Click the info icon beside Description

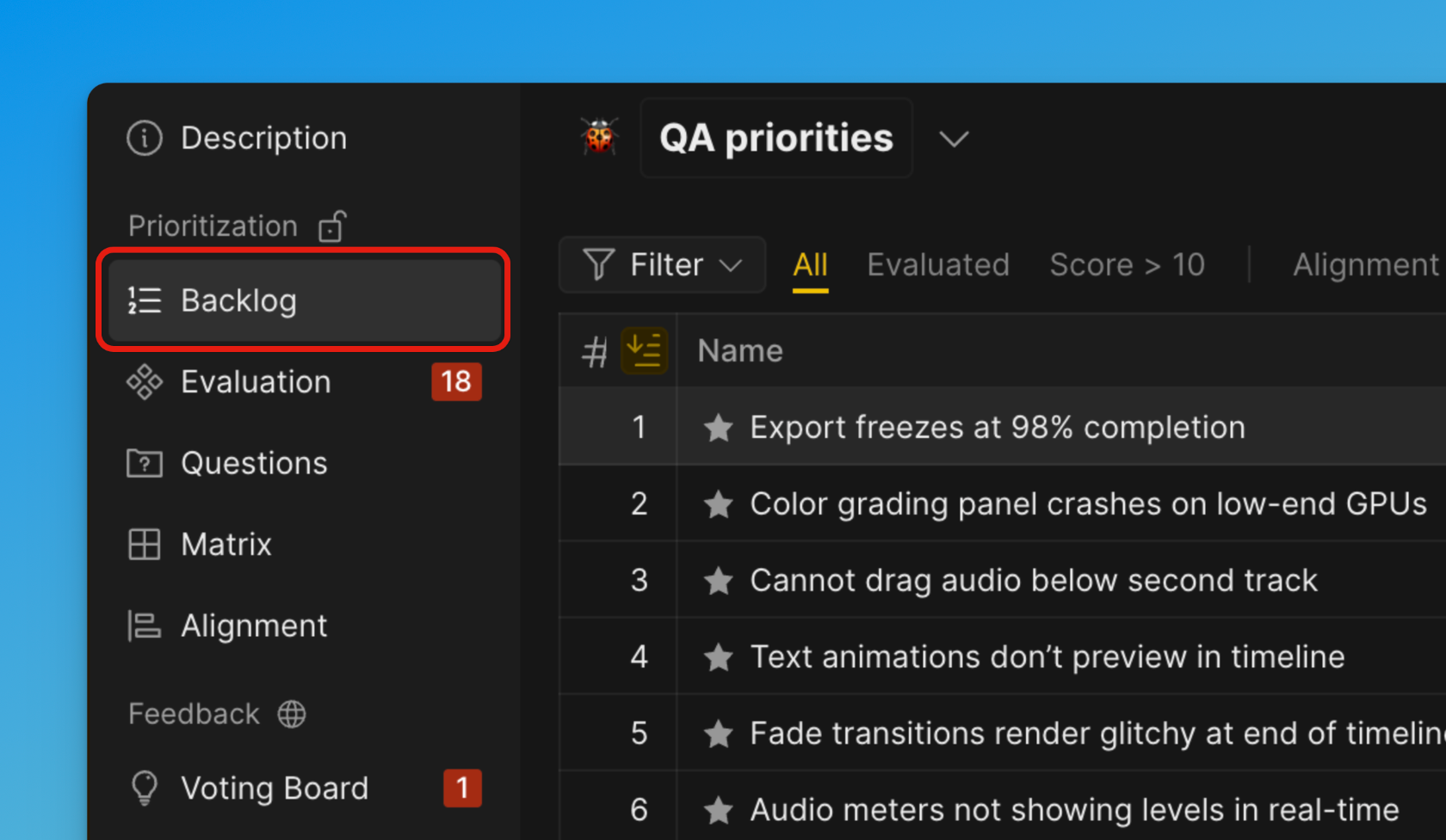[145, 138]
